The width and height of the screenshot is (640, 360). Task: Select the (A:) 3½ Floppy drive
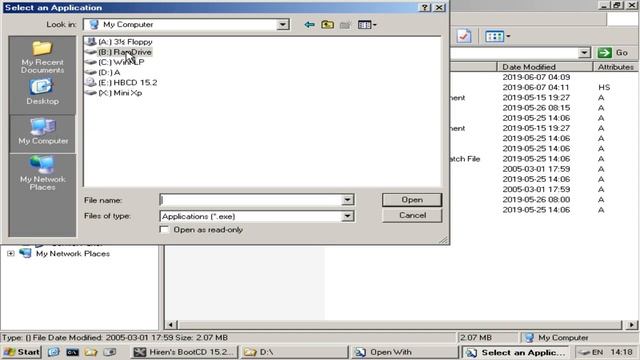[x=119, y=42]
